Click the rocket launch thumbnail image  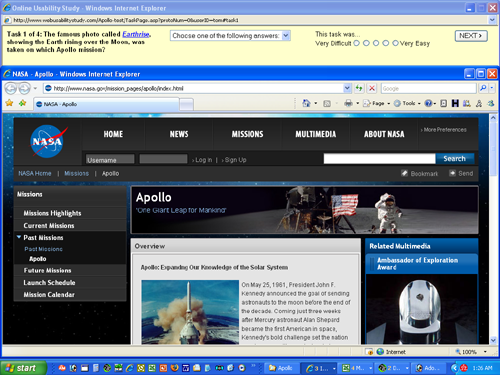(190, 312)
